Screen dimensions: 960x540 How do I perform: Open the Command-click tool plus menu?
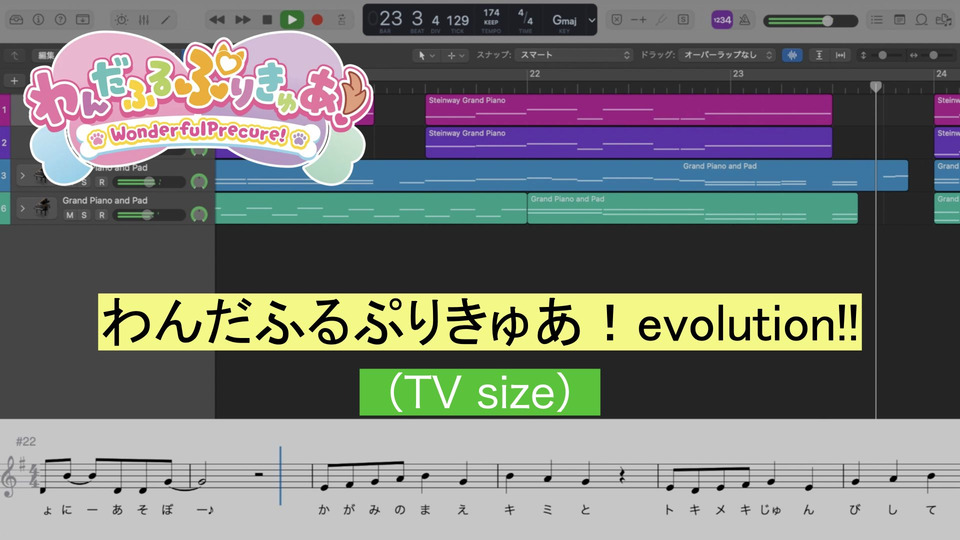[x=456, y=55]
